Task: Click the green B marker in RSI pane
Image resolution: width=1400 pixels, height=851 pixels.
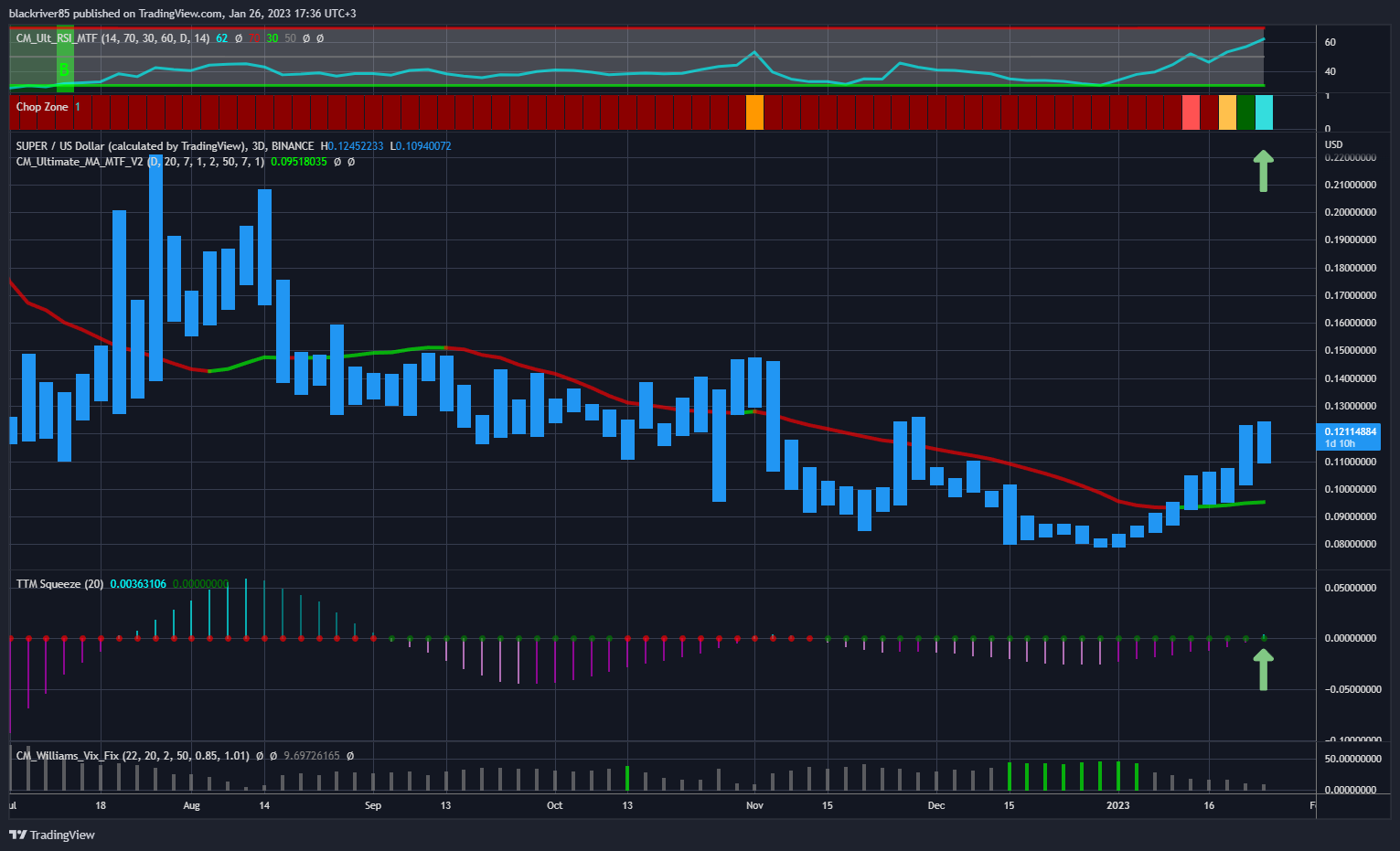Action: click(64, 70)
